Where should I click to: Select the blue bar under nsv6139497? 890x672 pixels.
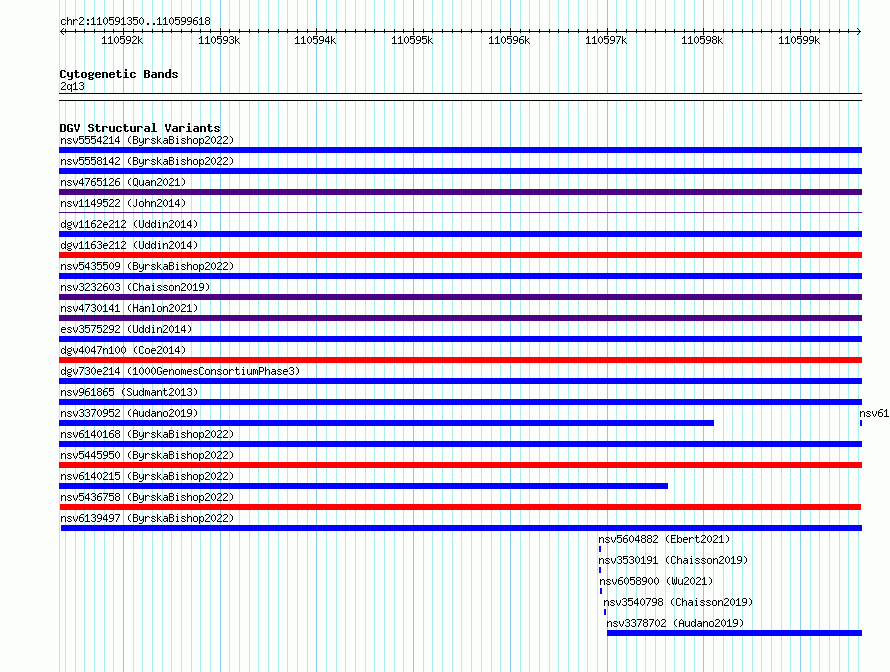tap(461, 528)
